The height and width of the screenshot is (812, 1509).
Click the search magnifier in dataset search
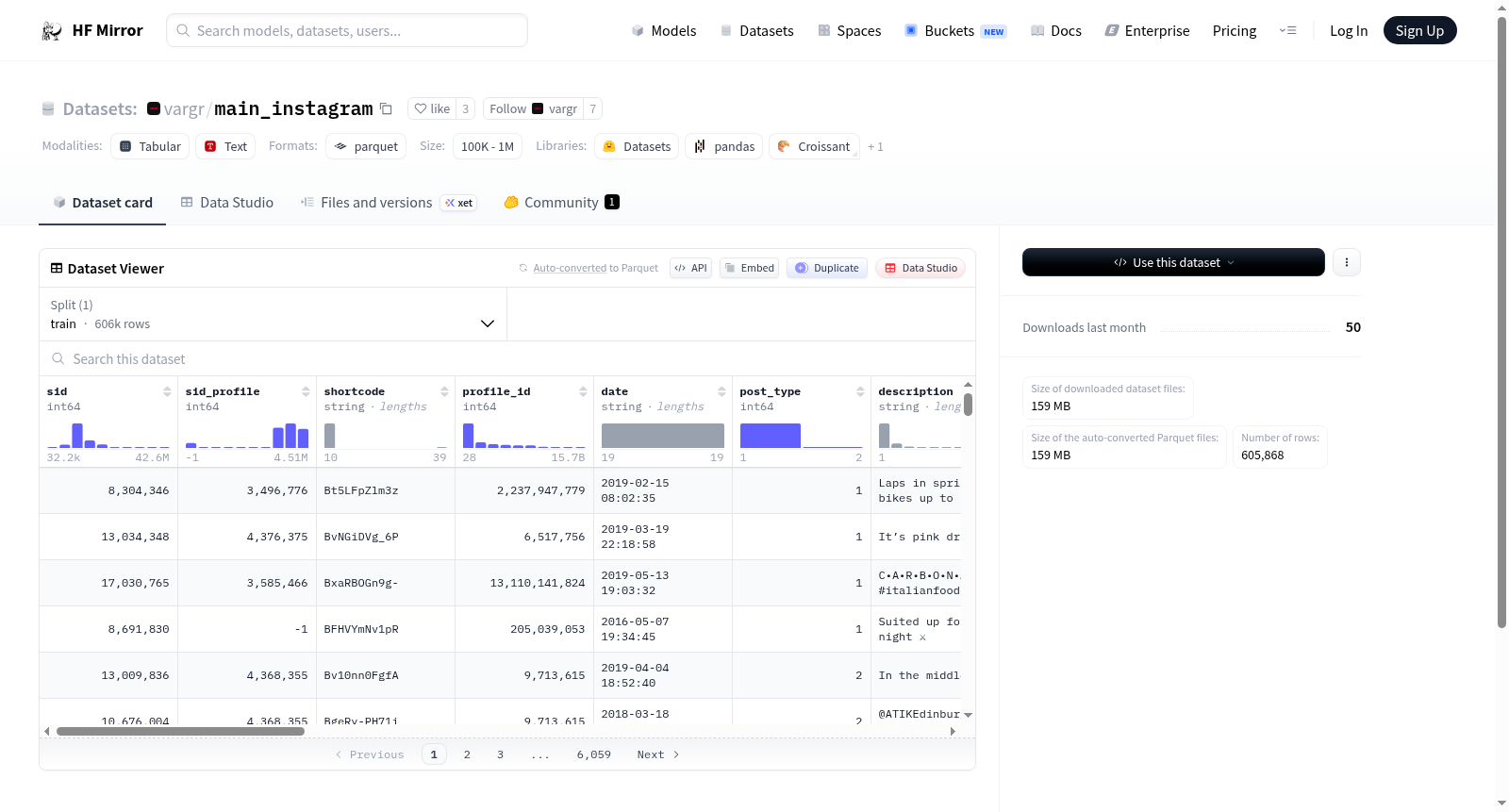(x=58, y=358)
